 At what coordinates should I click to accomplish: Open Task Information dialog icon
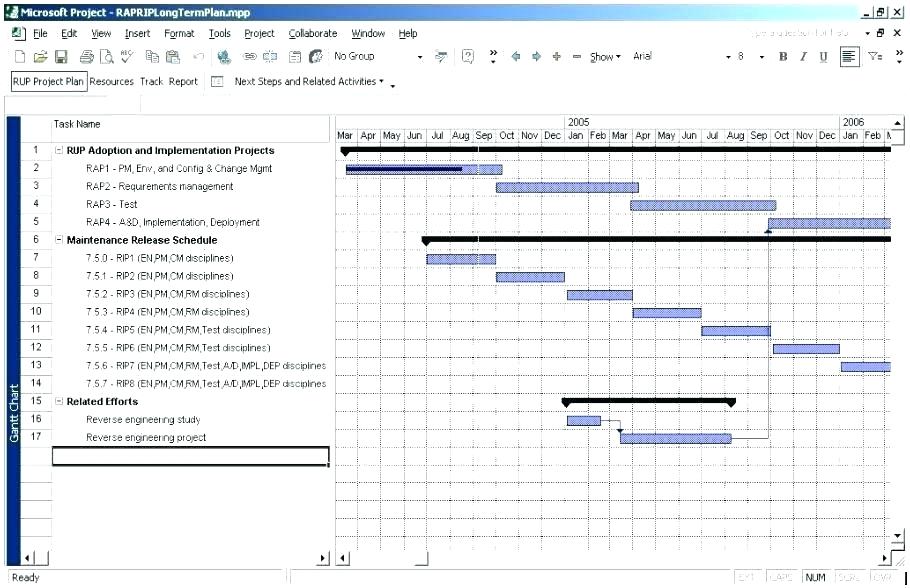295,56
